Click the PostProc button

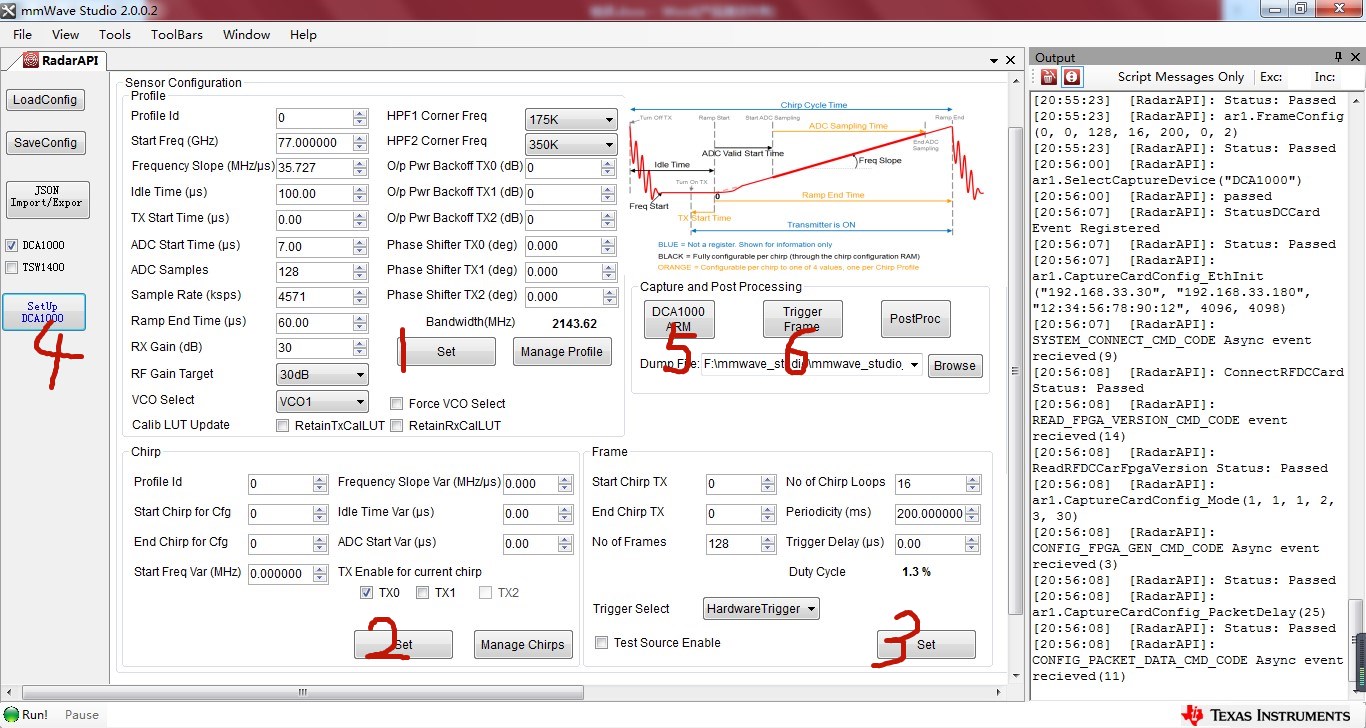coord(915,319)
